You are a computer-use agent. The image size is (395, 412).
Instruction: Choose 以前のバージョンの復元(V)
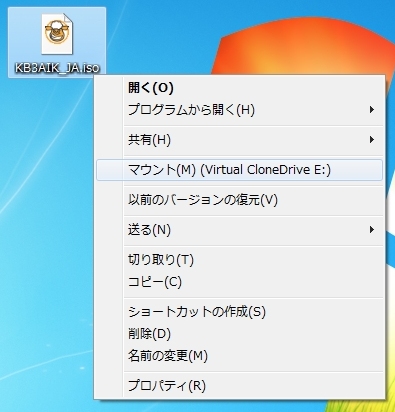(239, 200)
